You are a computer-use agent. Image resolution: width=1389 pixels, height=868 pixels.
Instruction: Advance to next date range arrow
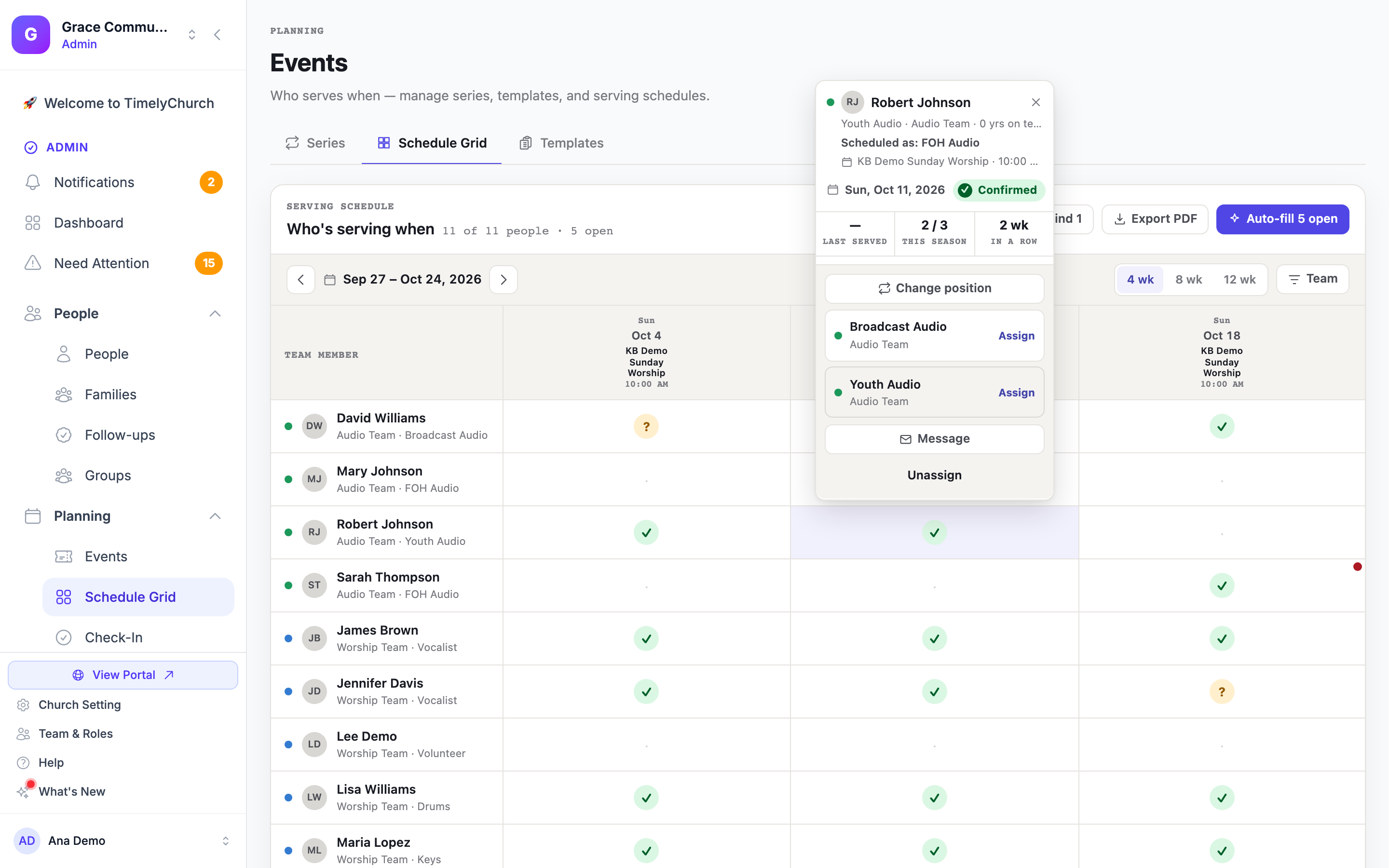(x=504, y=280)
